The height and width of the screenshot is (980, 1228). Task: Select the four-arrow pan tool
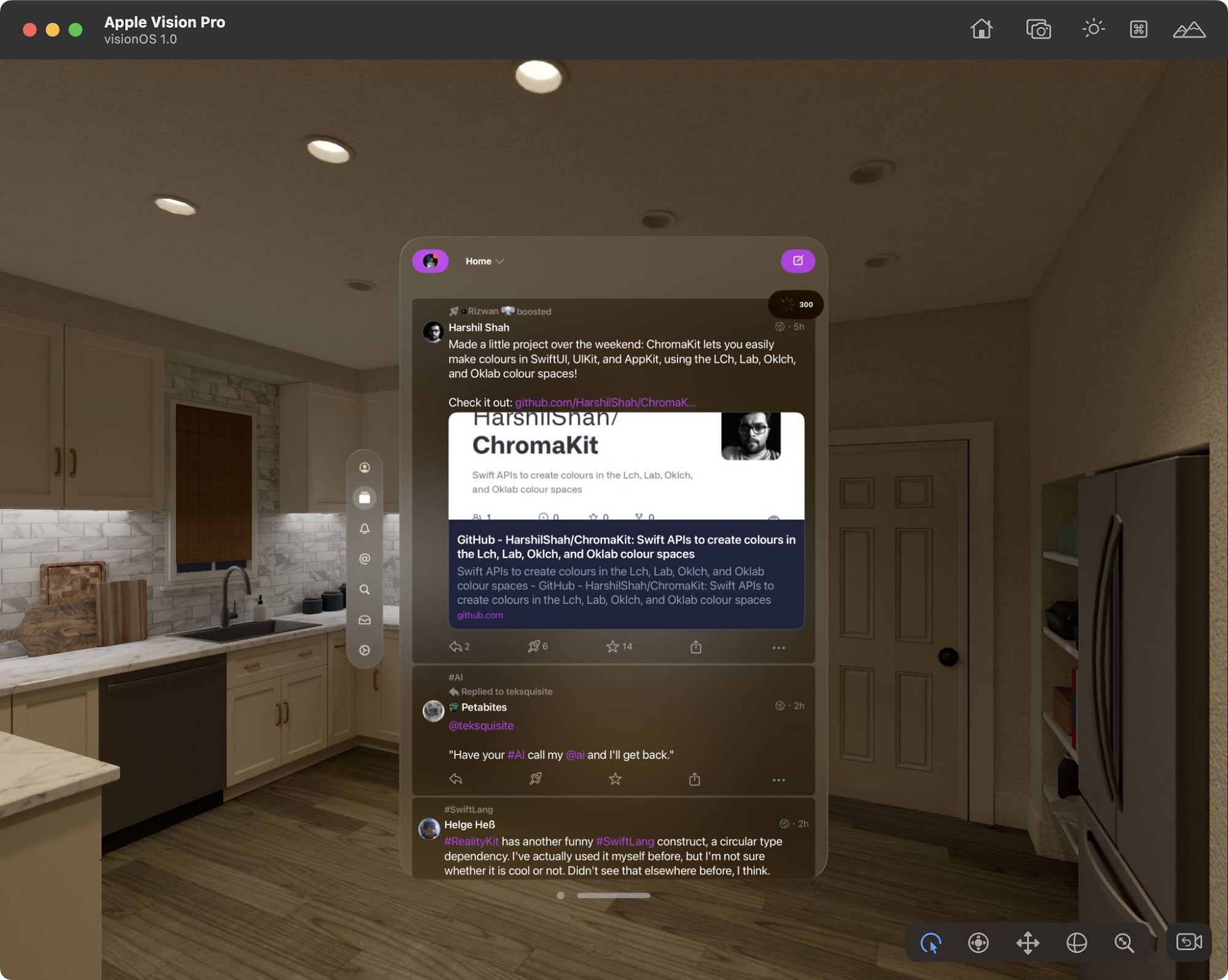(x=1027, y=942)
